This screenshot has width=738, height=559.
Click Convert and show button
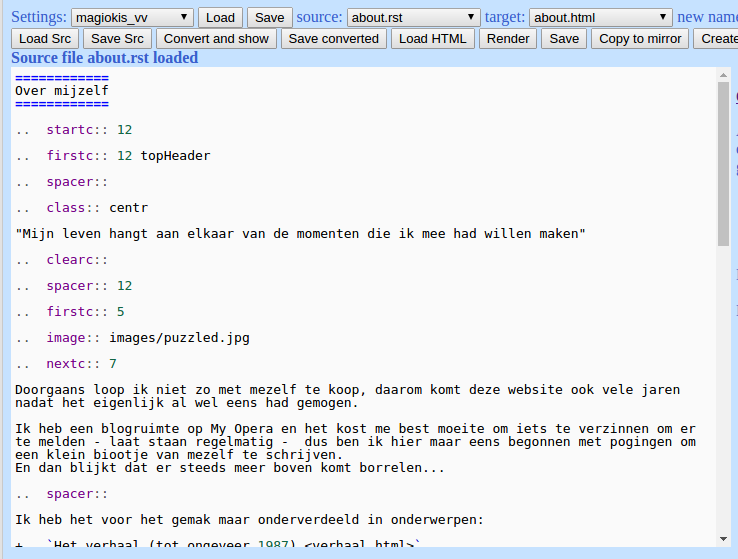pos(216,39)
